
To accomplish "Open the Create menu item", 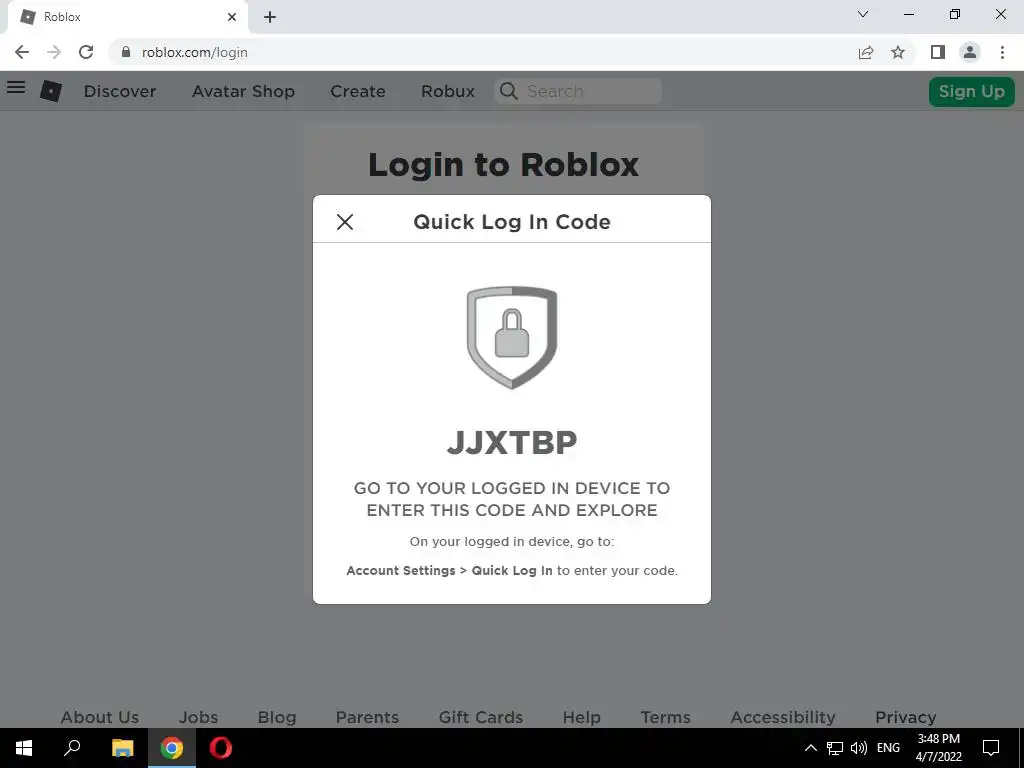I will [x=358, y=91].
